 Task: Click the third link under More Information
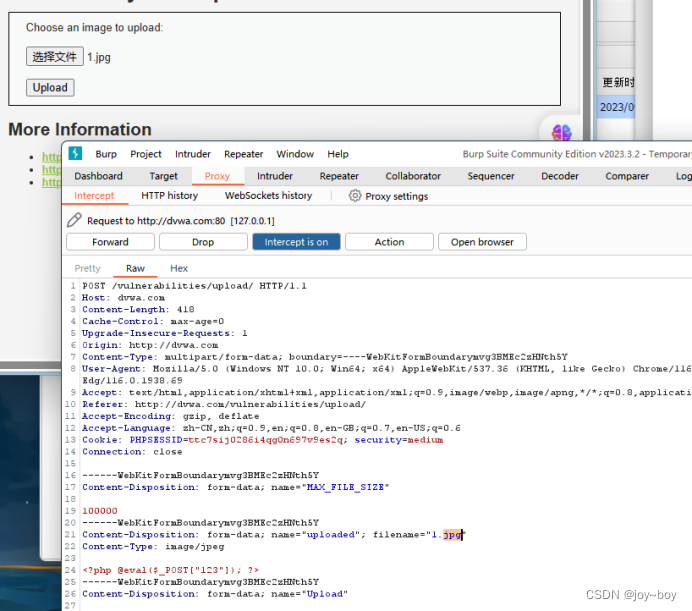tap(51, 182)
